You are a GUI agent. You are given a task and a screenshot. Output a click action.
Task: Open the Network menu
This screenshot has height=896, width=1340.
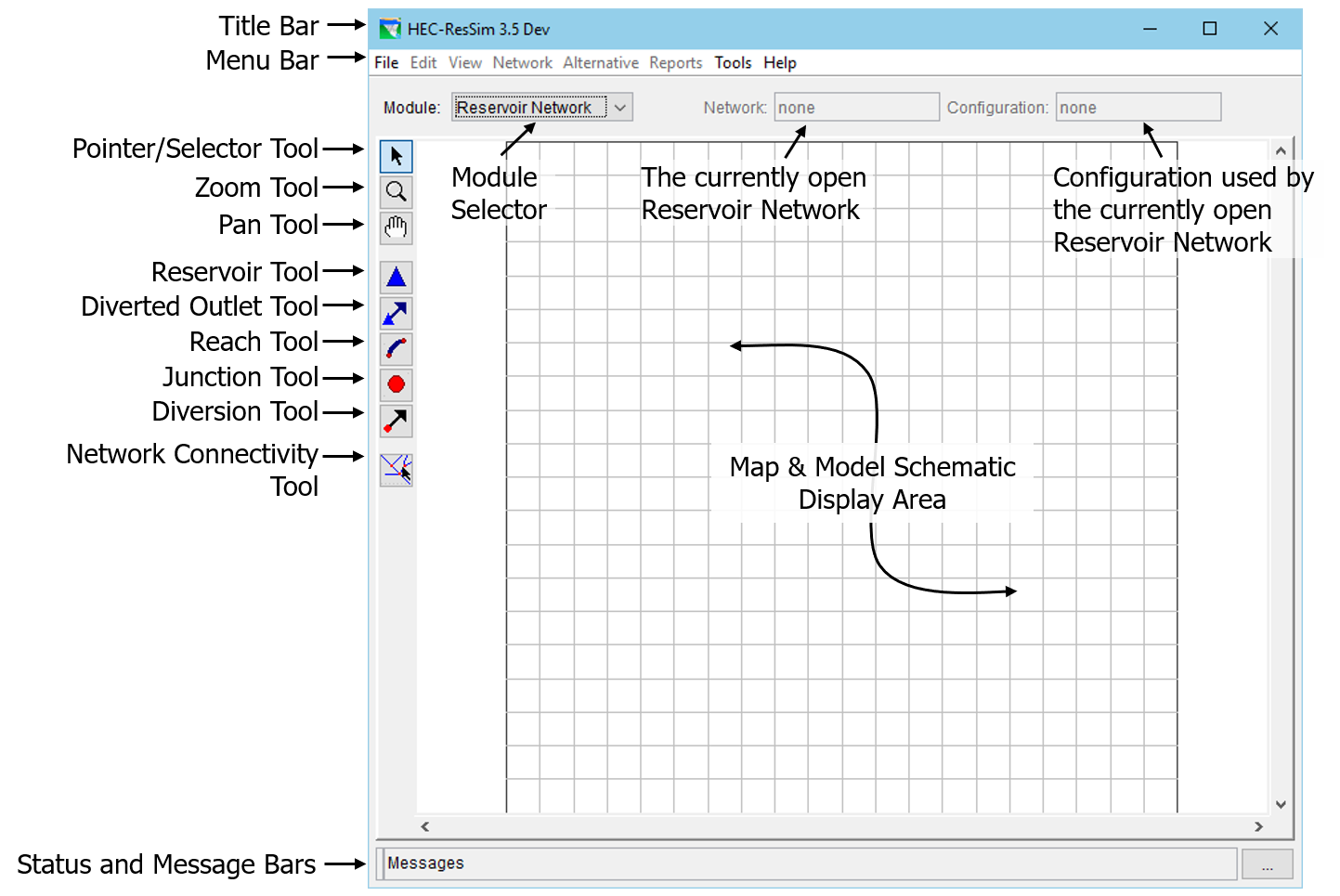[x=523, y=63]
